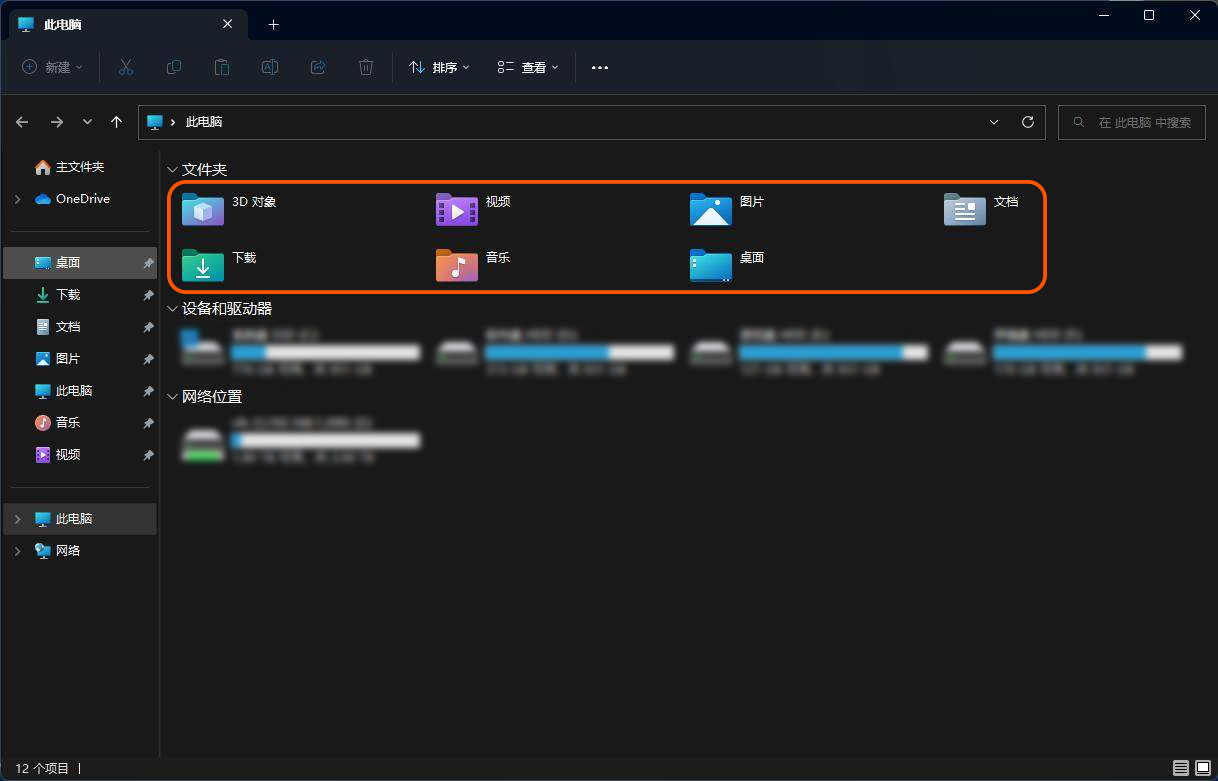The width and height of the screenshot is (1218, 781).
Task: Unpin 下载 using its sidebar pin icon
Action: pyautogui.click(x=148, y=295)
